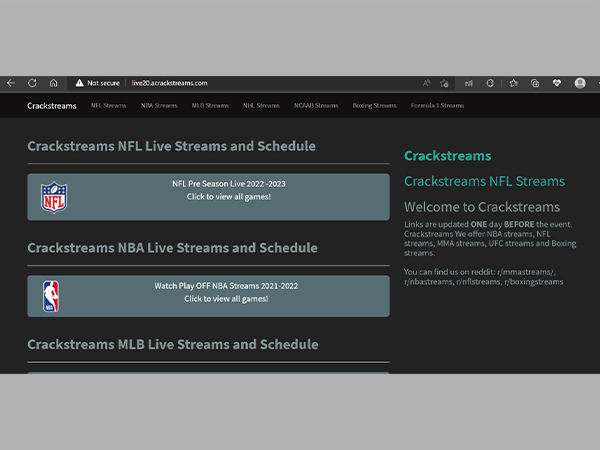This screenshot has width=600, height=450.
Task: Open the browser essentials heart icon
Action: 557,83
